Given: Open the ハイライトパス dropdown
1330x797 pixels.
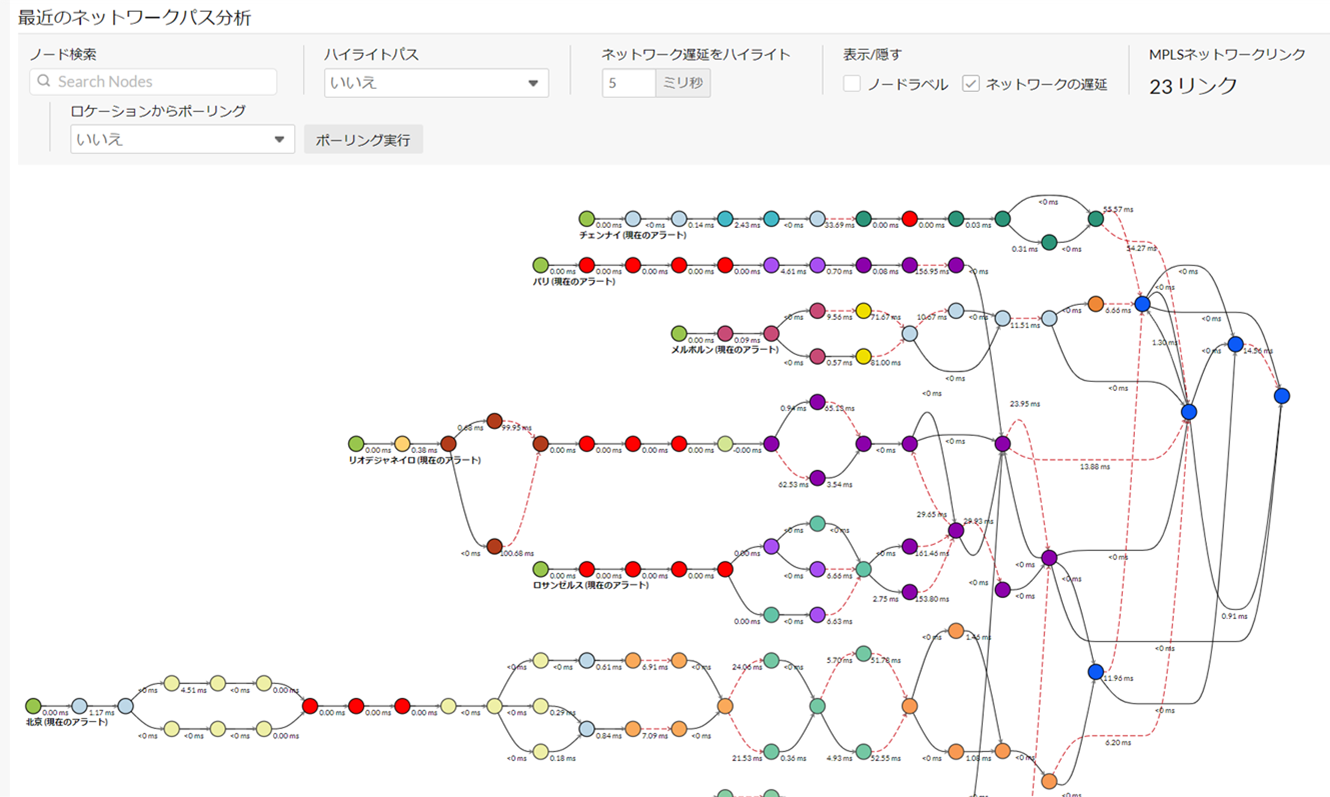Looking at the screenshot, I should pos(436,83).
